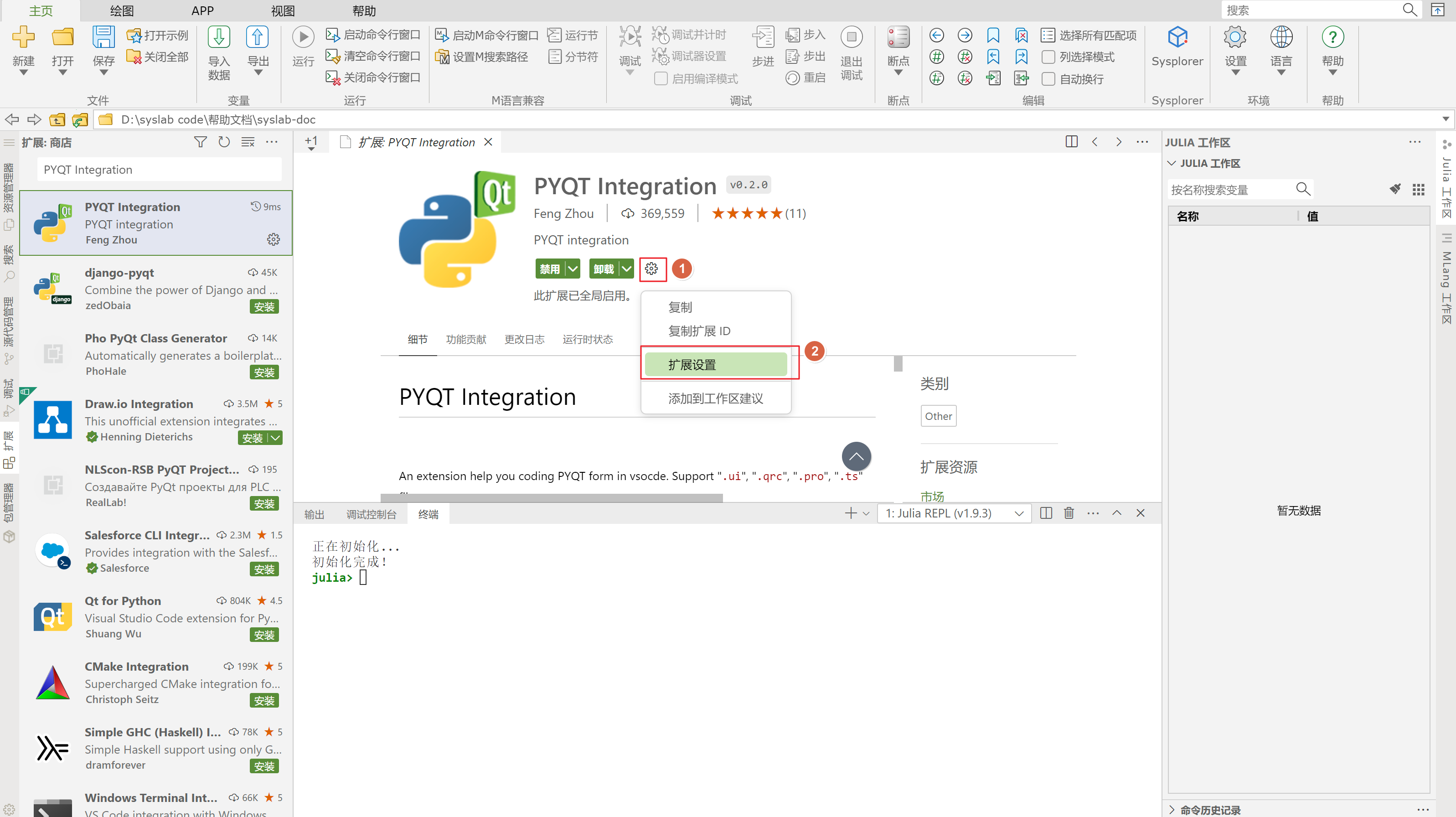Delete terminal with the trash icon
Image resolution: width=1456 pixels, height=817 pixels.
click(1069, 513)
